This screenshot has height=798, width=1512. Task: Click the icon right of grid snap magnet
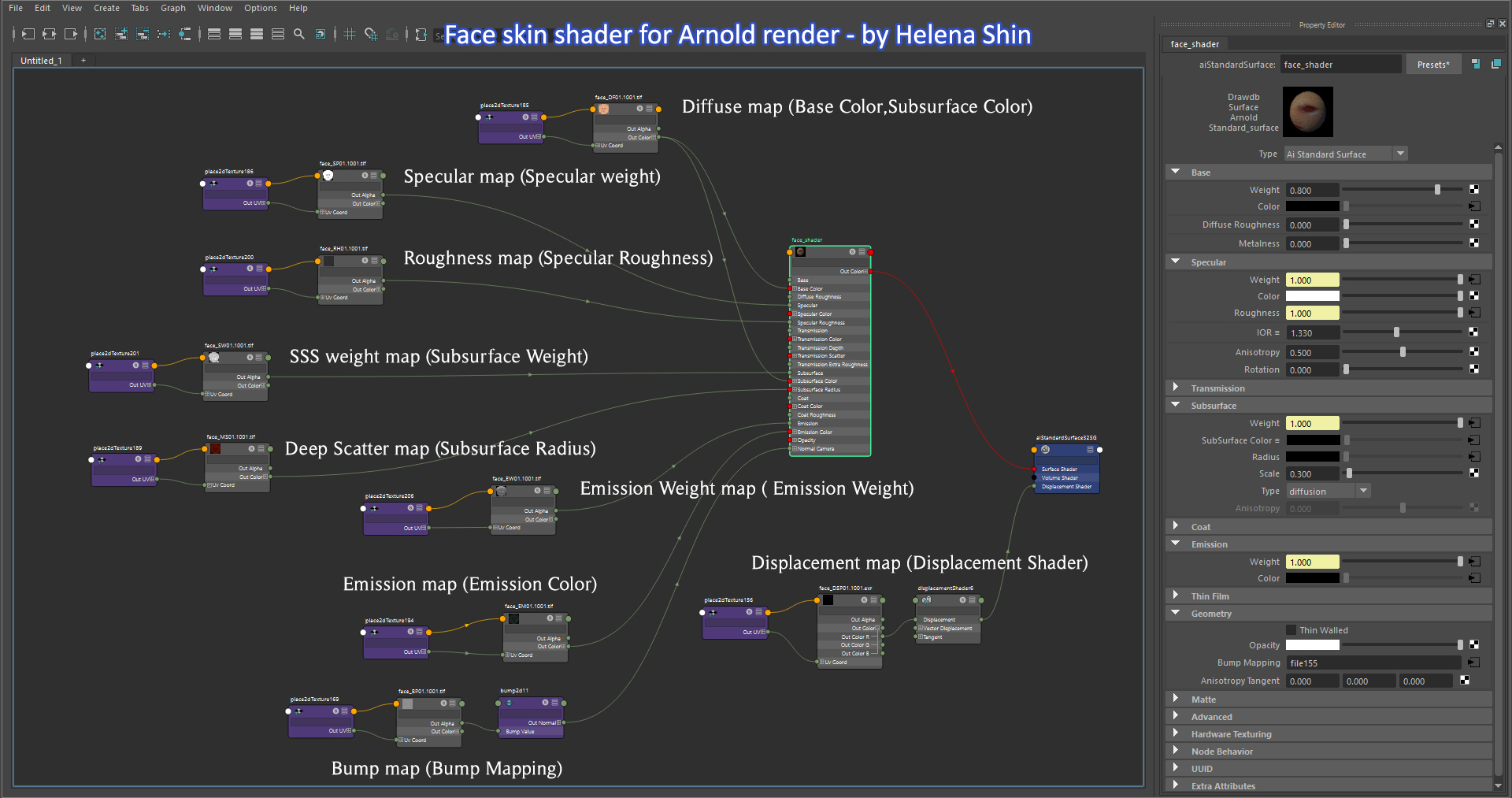[391, 34]
